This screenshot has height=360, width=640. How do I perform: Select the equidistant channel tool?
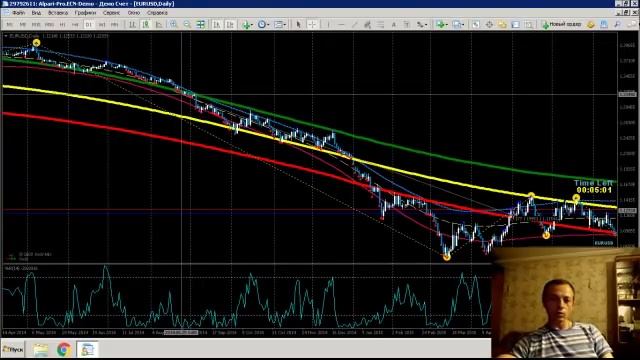(x=367, y=24)
